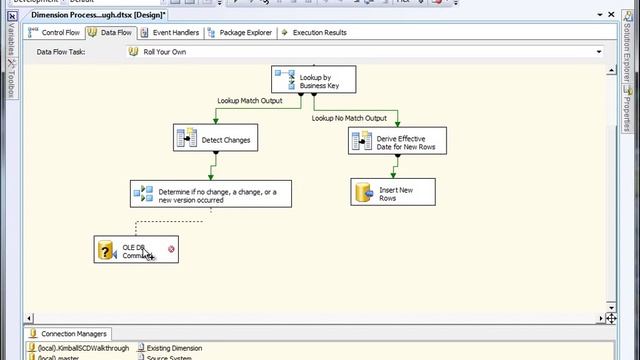View the Execution Results tab
640x360 pixels.
tap(314, 33)
